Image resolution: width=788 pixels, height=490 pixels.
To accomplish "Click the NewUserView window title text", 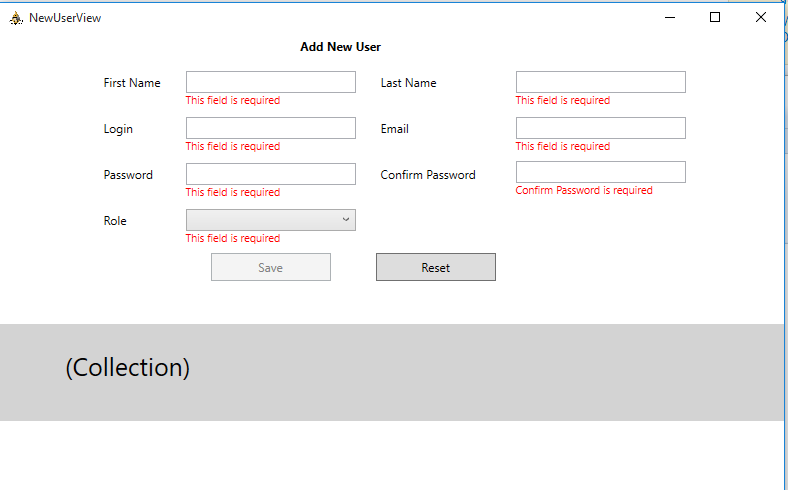I will point(65,18).
